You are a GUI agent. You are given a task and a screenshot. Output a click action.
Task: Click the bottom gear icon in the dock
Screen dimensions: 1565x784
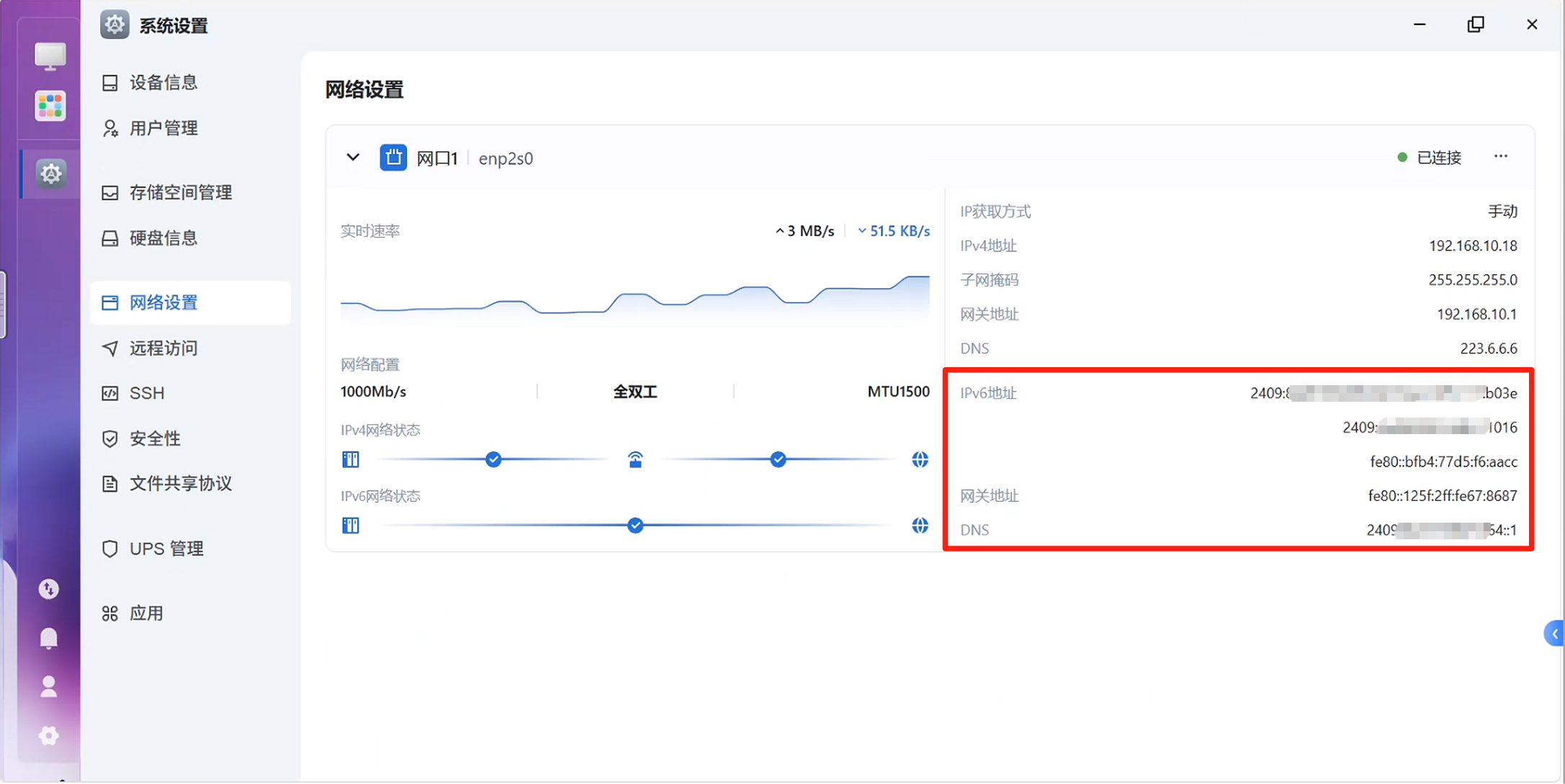48,735
